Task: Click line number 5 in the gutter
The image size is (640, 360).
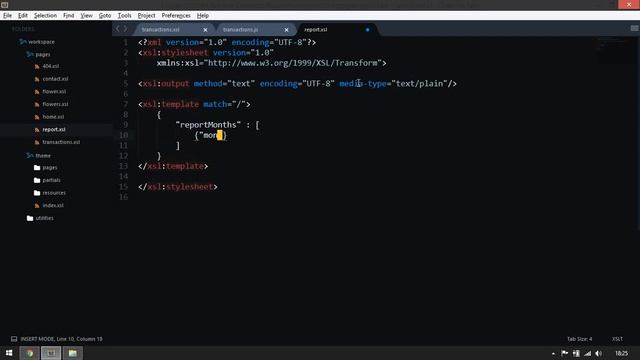Action: pos(126,84)
